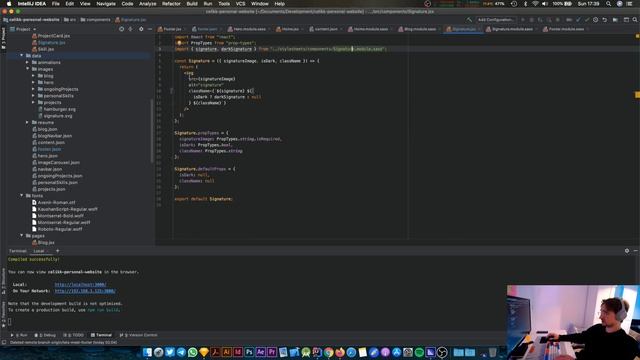Open the Version Control tool window

click(139, 335)
